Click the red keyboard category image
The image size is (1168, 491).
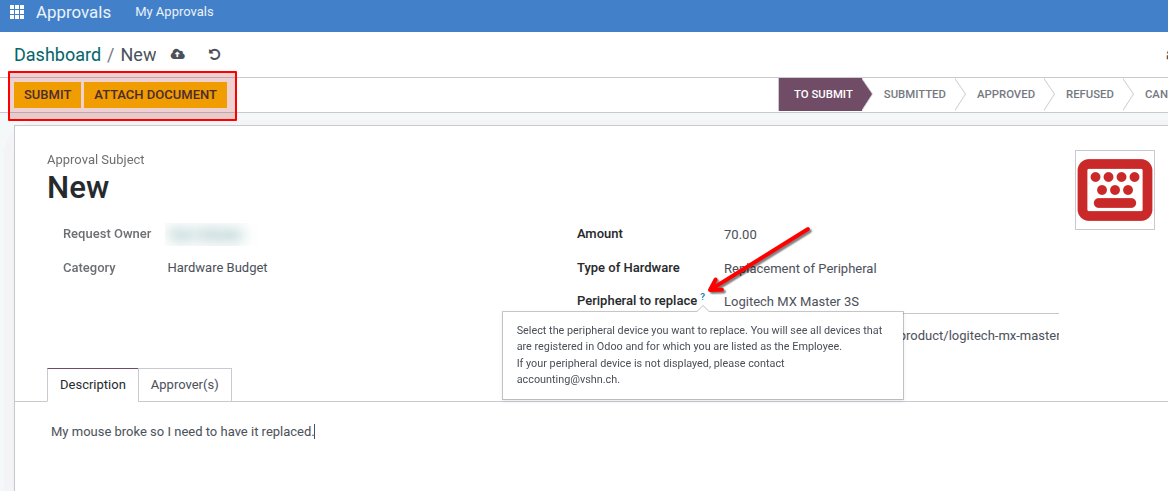click(1114, 190)
